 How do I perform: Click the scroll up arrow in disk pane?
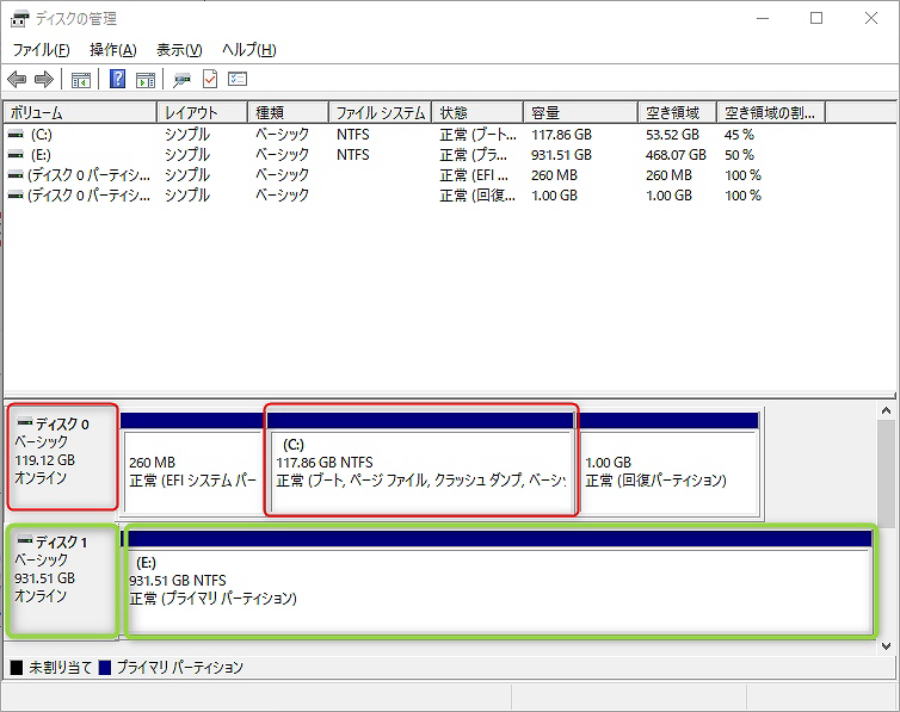(x=886, y=411)
